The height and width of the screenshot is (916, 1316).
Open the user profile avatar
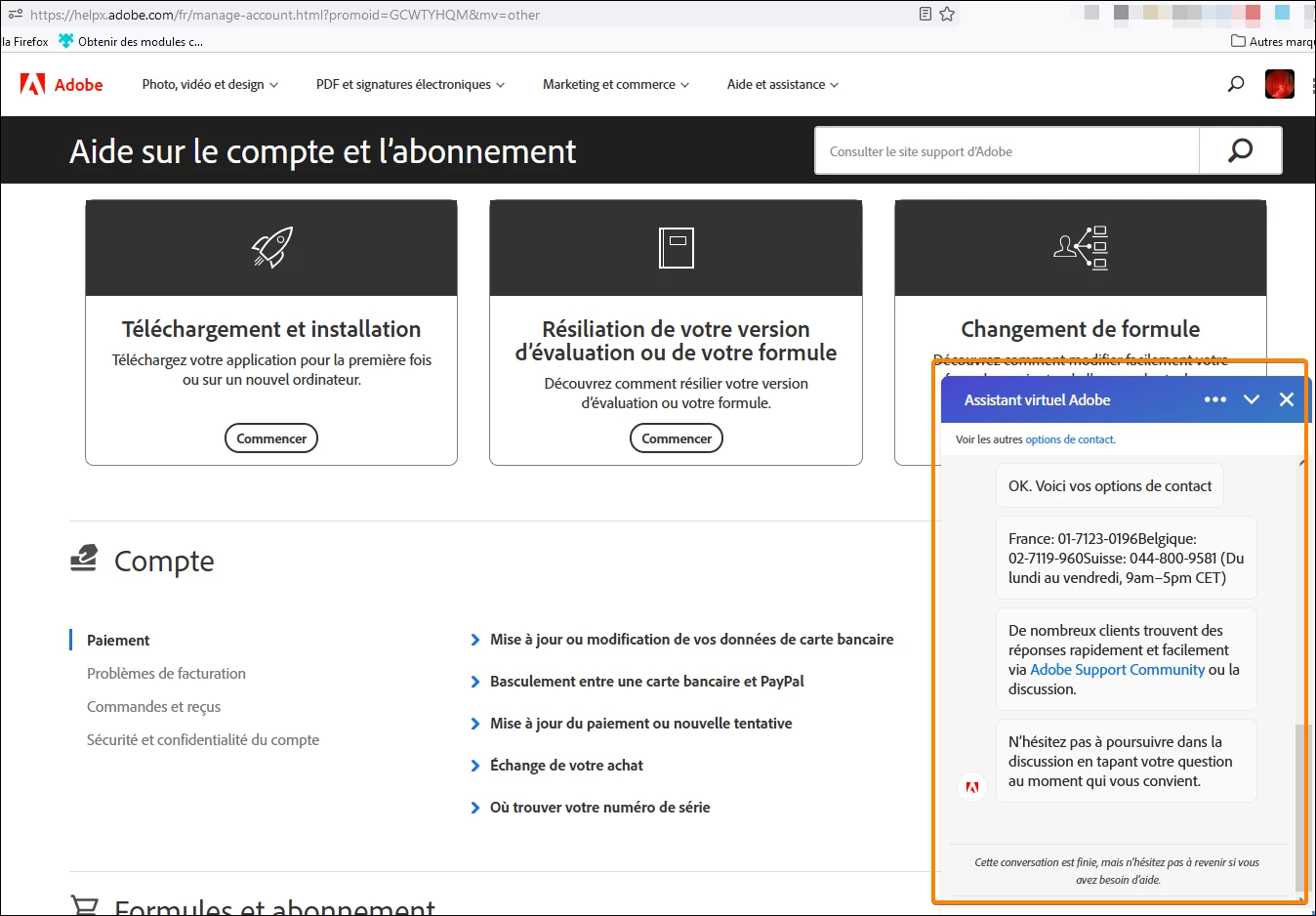1279,84
